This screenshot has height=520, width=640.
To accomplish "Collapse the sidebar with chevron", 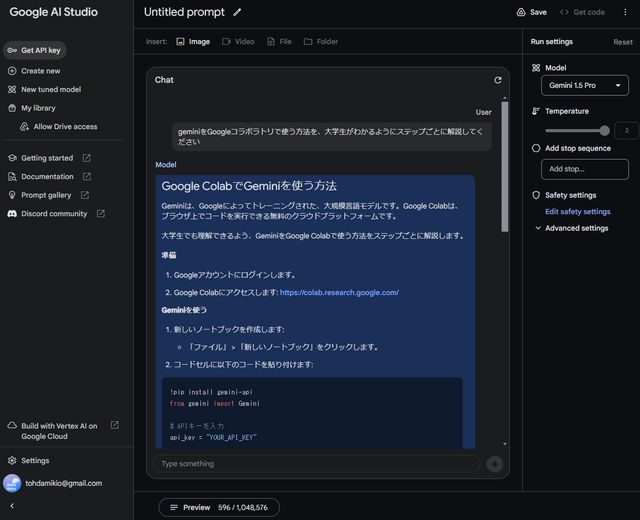I will click(12, 506).
